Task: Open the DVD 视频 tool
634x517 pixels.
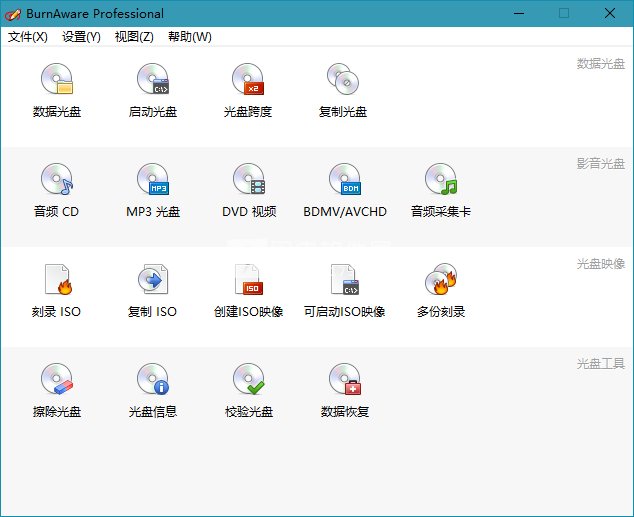Action: (249, 190)
